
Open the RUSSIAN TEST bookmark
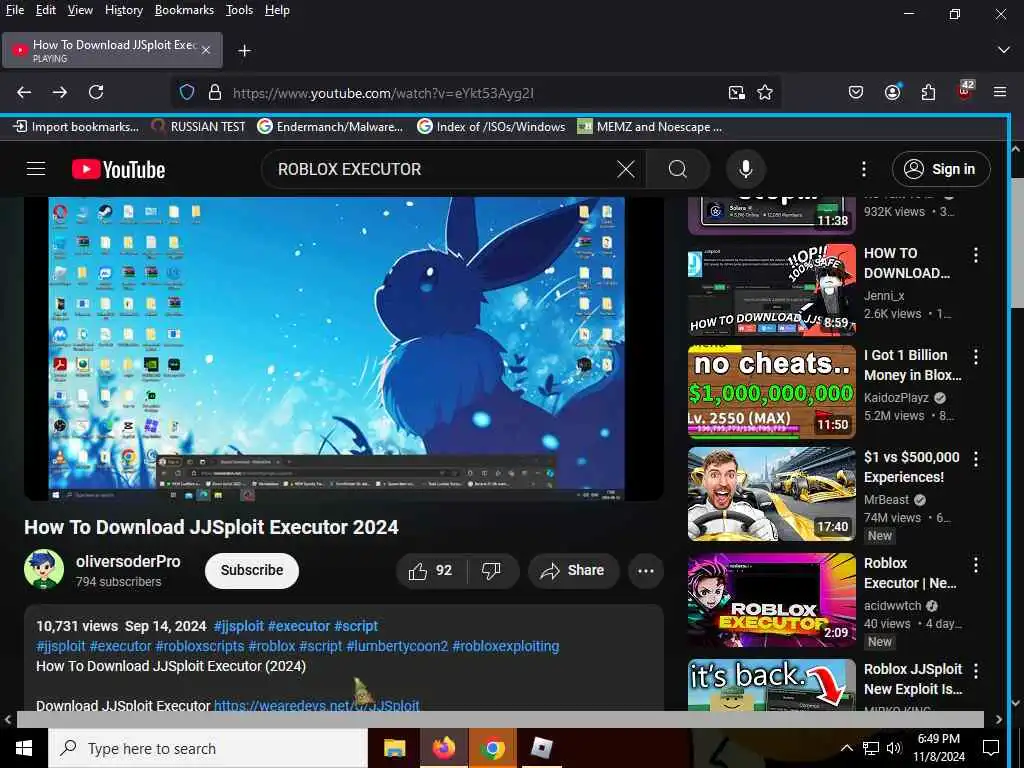pyautogui.click(x=198, y=127)
